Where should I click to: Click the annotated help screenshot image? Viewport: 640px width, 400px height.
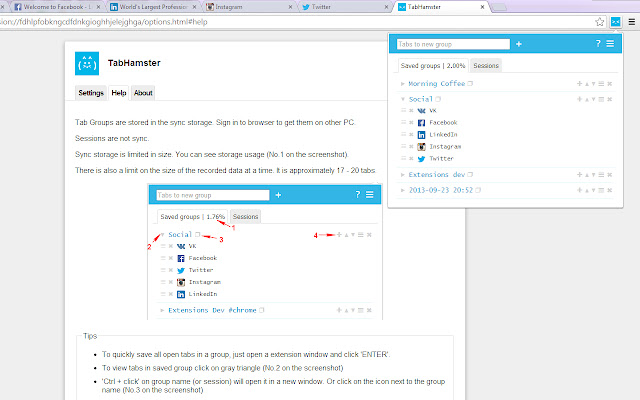click(x=265, y=251)
